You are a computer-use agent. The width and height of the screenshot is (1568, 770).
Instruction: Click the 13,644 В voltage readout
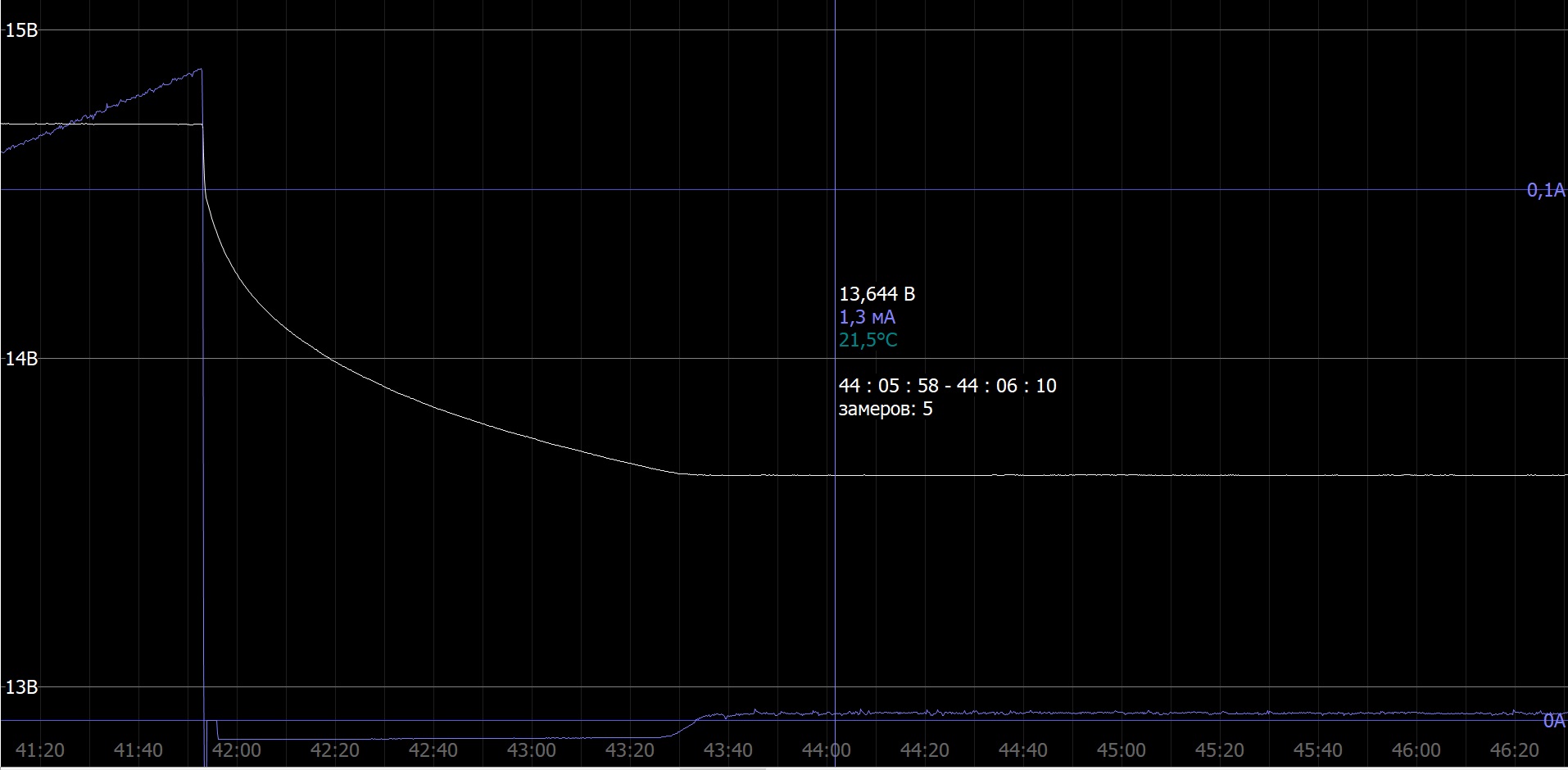pyautogui.click(x=877, y=294)
